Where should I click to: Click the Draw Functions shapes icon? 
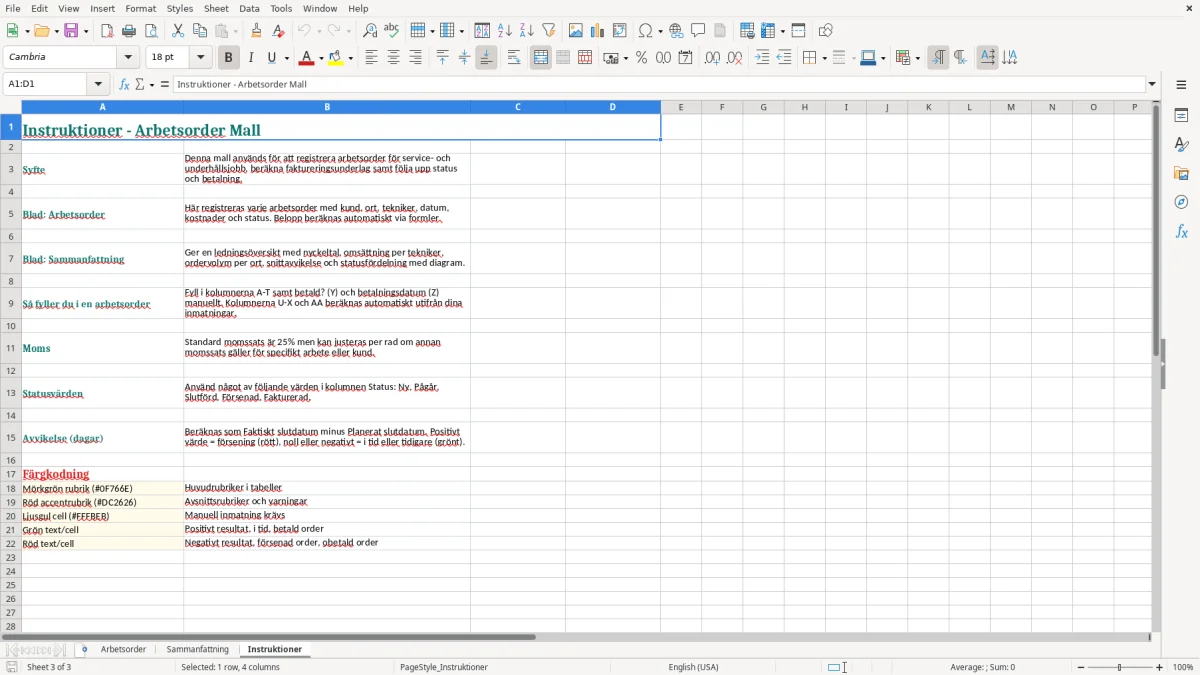tap(826, 31)
